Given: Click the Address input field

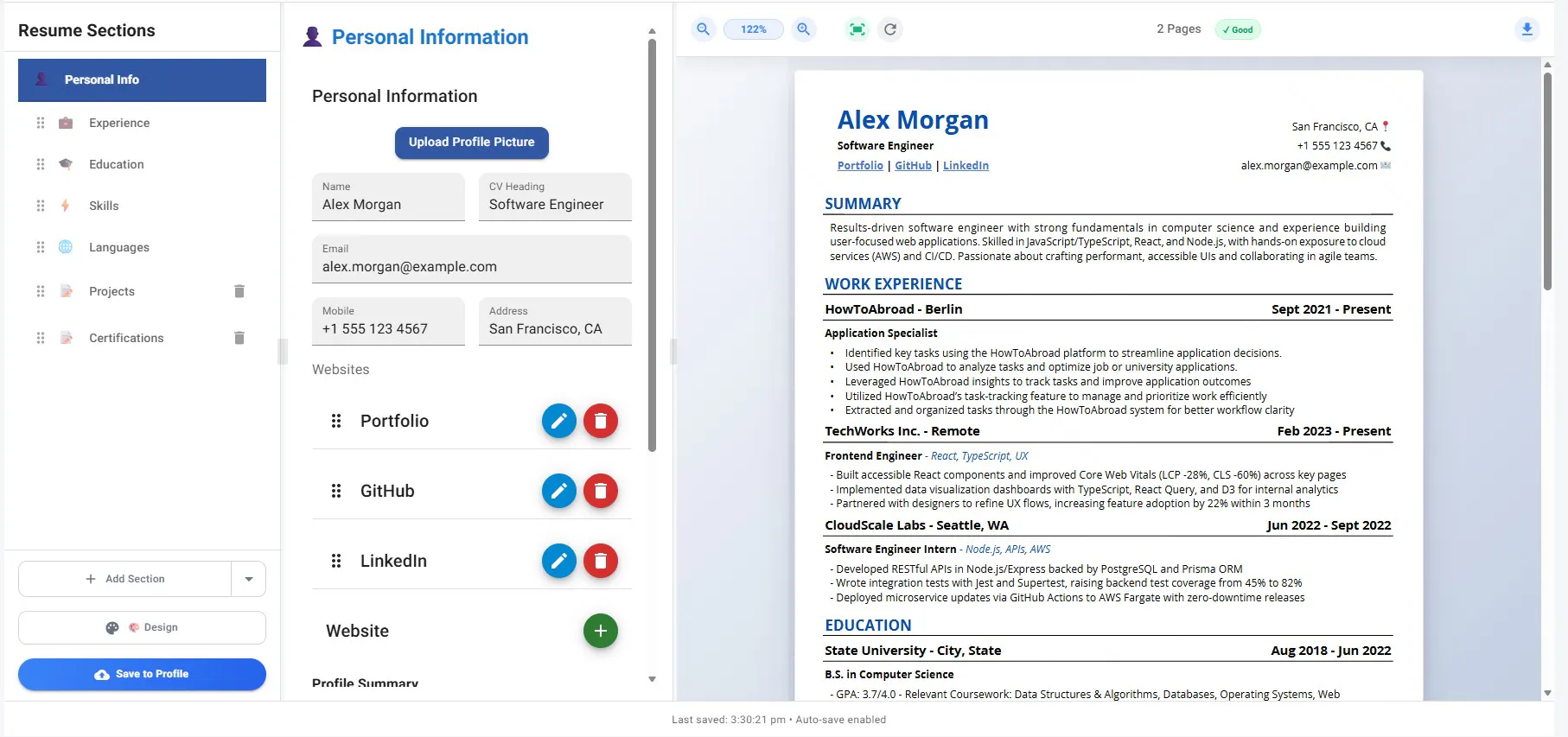Looking at the screenshot, I should (x=555, y=321).
